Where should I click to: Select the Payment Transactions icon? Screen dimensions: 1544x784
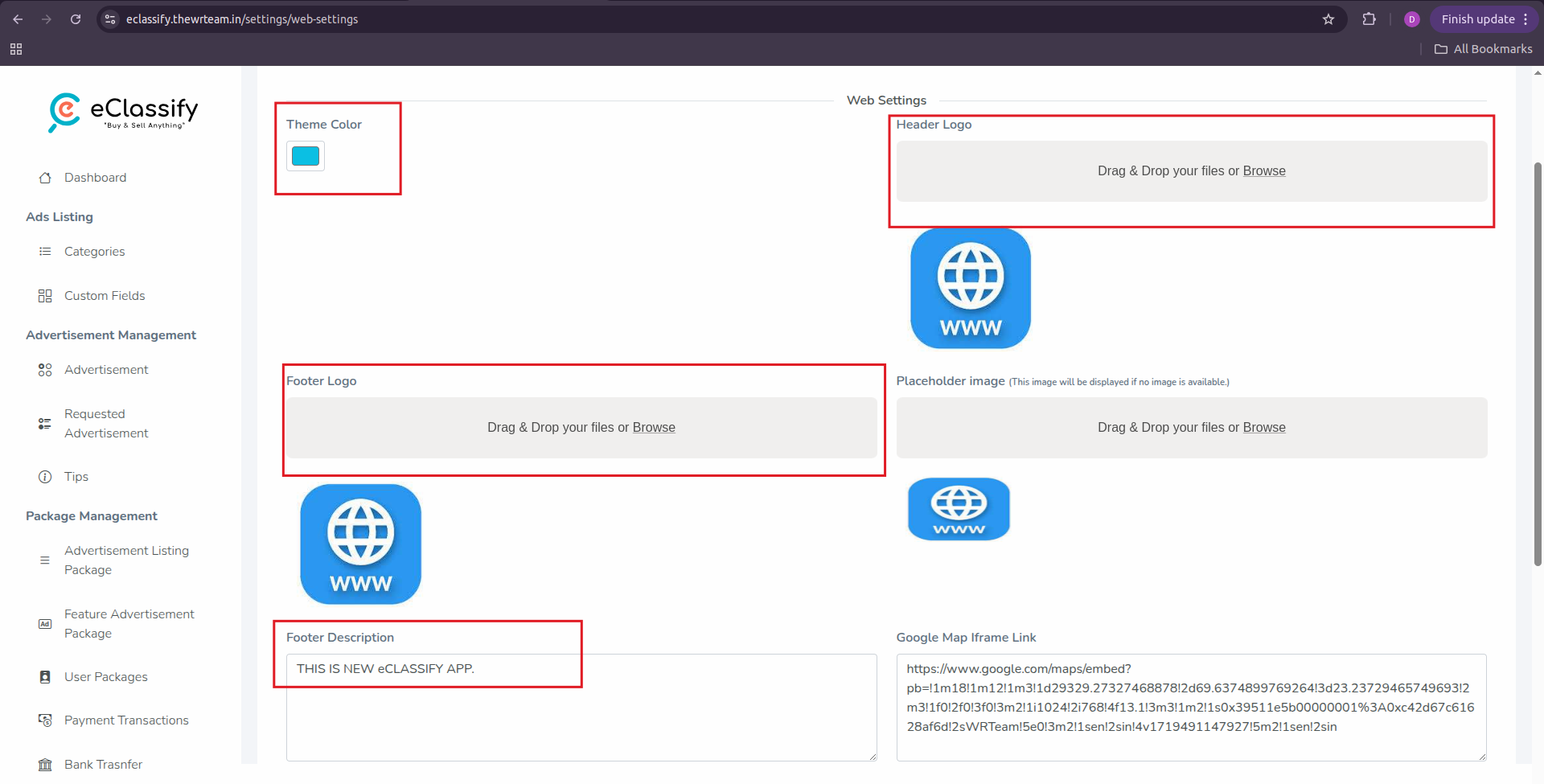pyautogui.click(x=45, y=720)
